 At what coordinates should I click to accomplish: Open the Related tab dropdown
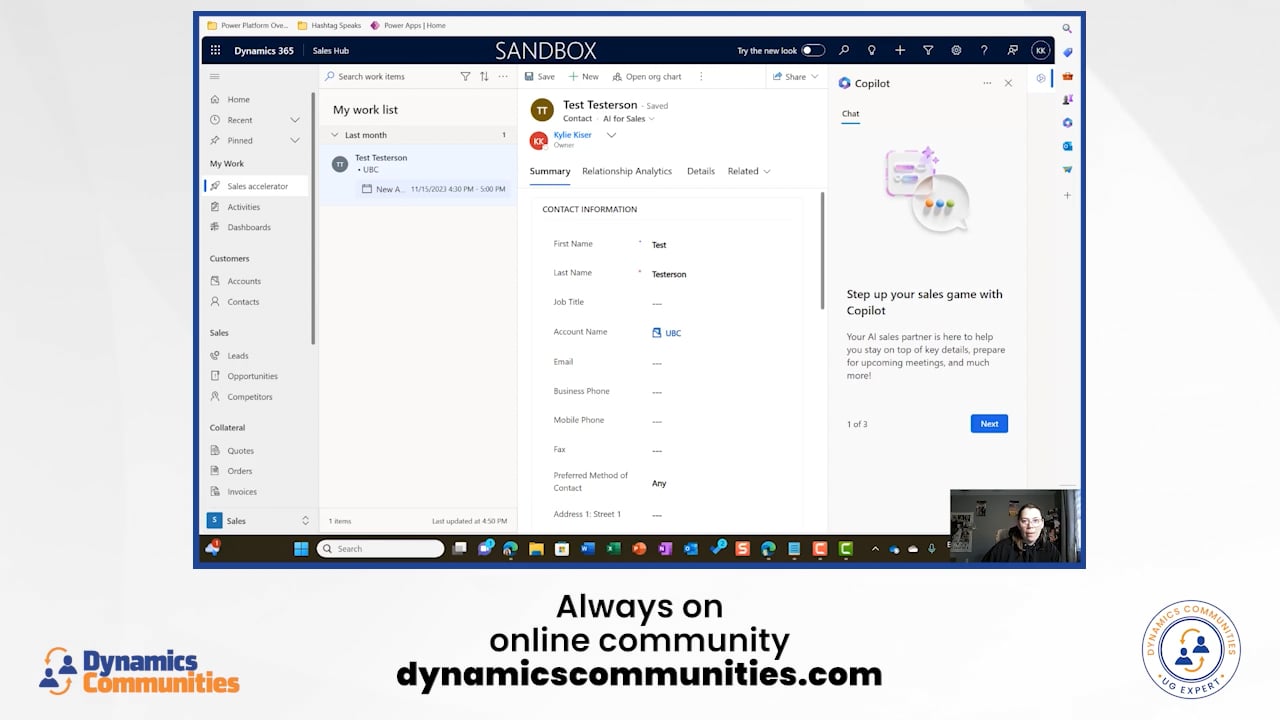(x=749, y=171)
